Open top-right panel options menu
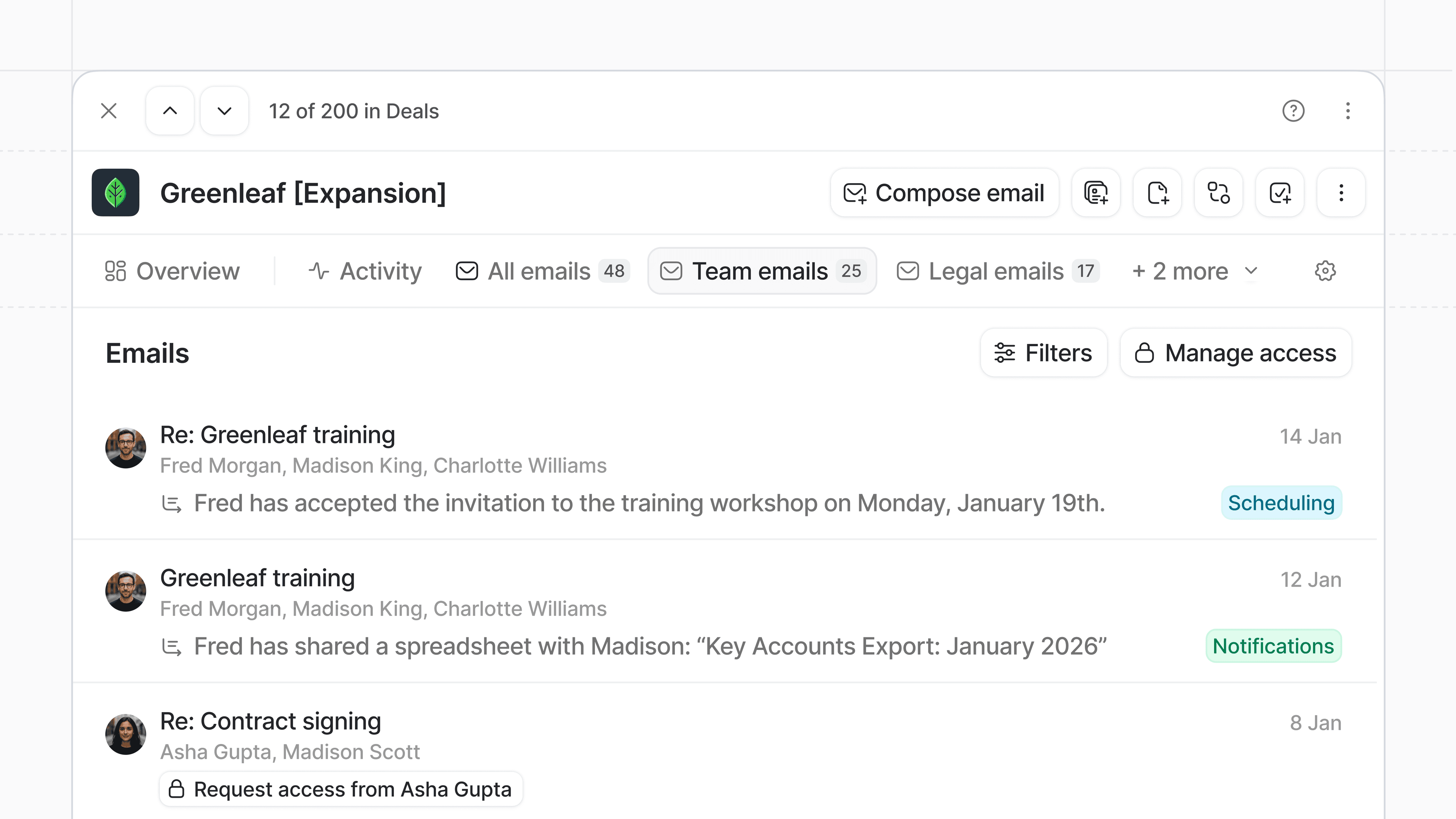Viewport: 1456px width, 819px height. point(1348,111)
